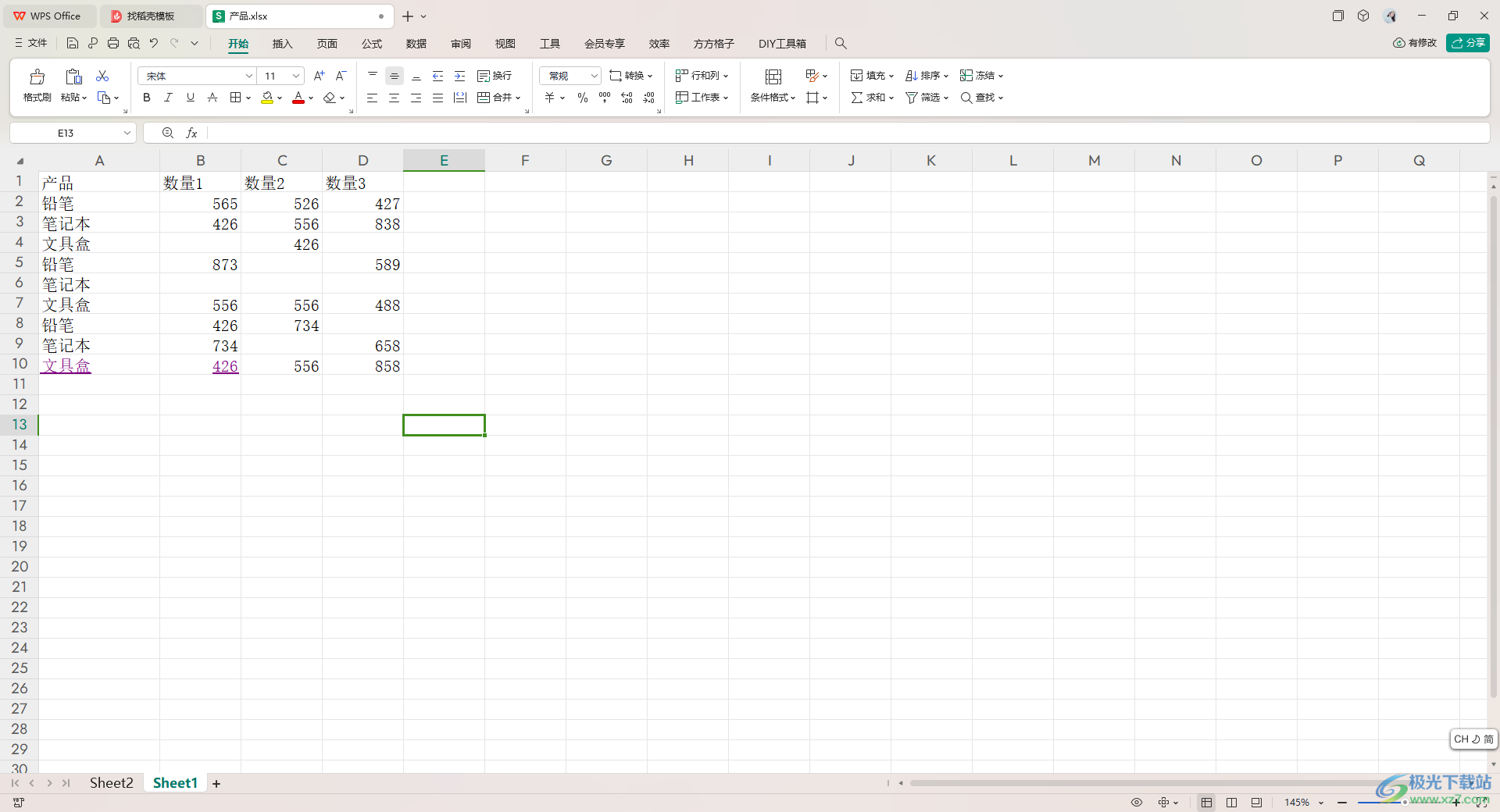Image resolution: width=1500 pixels, height=812 pixels.
Task: Open the font size dropdown
Action: click(x=296, y=76)
